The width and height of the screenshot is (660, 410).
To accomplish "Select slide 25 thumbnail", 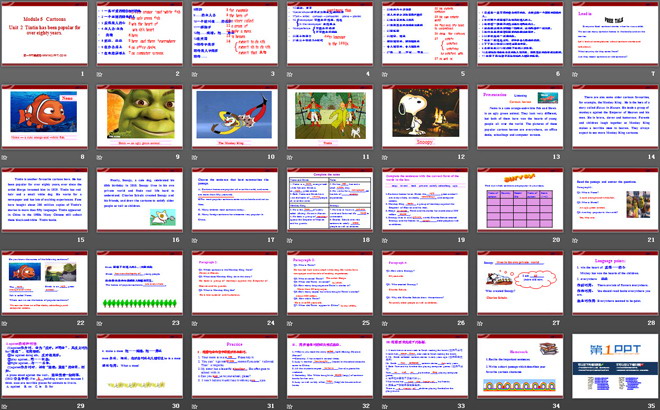I will click(x=330, y=283).
